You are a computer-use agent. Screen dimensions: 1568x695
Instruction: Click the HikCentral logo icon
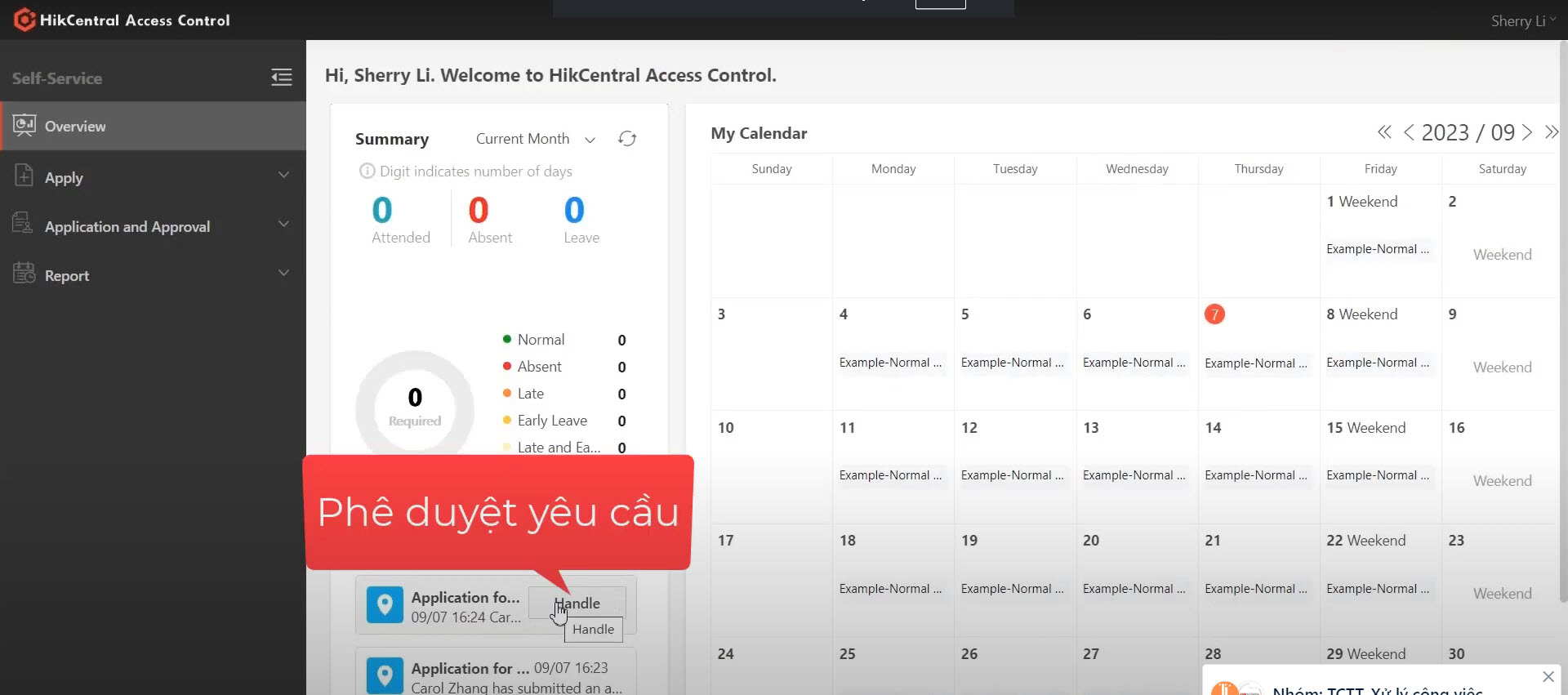[24, 20]
